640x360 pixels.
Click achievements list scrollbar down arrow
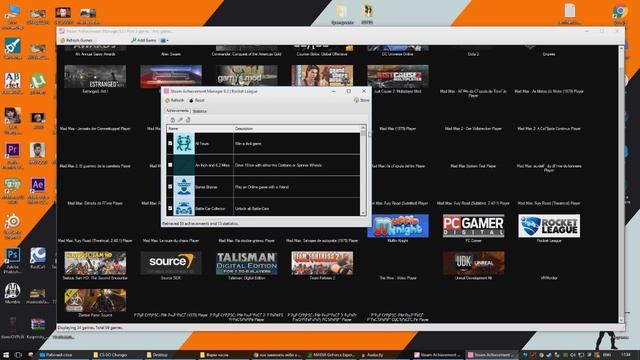click(x=363, y=213)
